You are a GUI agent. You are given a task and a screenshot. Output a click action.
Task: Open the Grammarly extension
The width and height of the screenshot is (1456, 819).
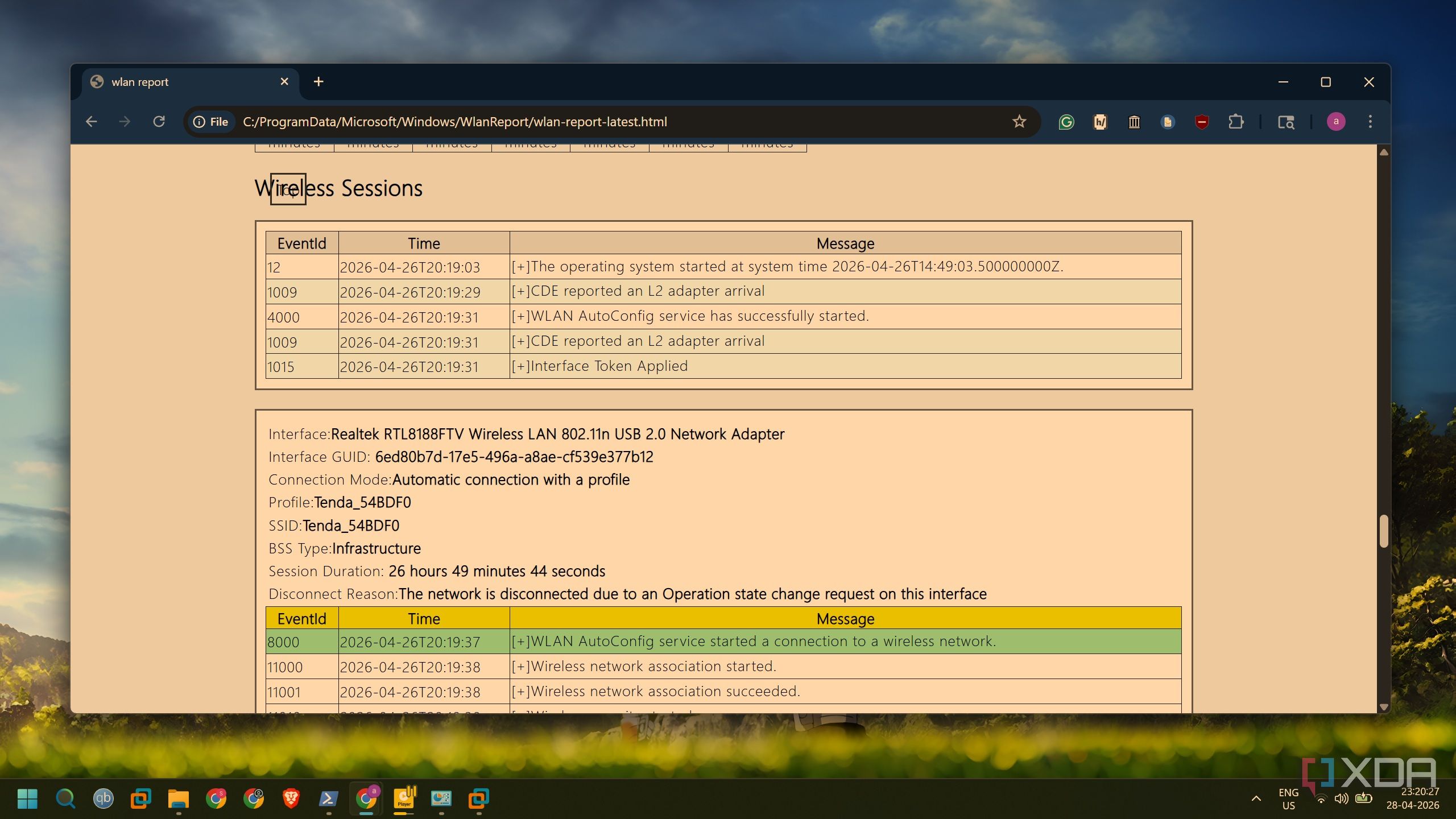[x=1066, y=122]
